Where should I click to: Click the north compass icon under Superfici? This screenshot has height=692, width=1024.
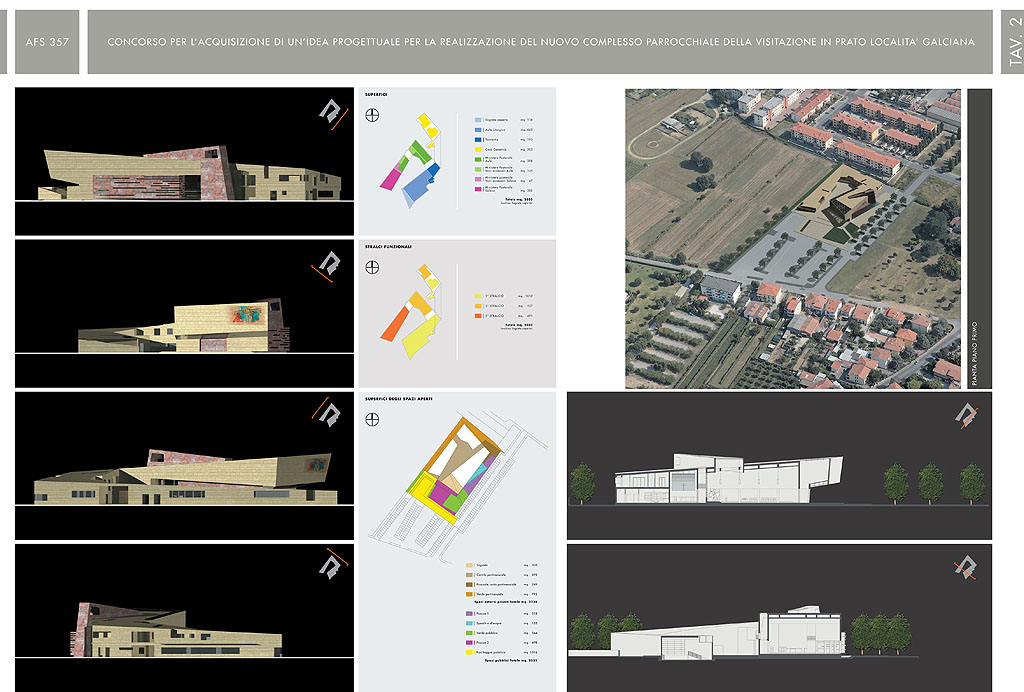[372, 114]
